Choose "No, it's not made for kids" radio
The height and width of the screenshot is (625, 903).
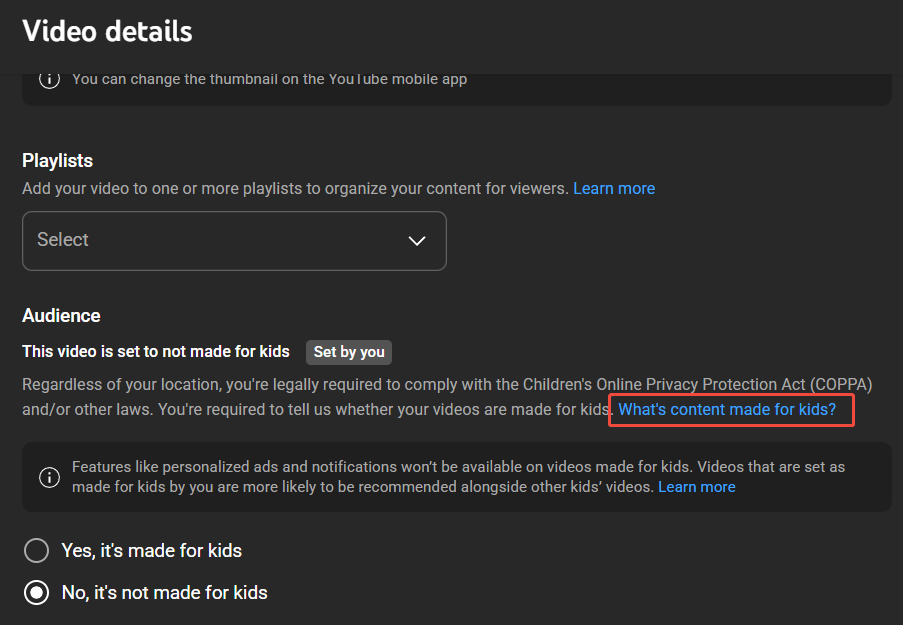click(x=37, y=593)
